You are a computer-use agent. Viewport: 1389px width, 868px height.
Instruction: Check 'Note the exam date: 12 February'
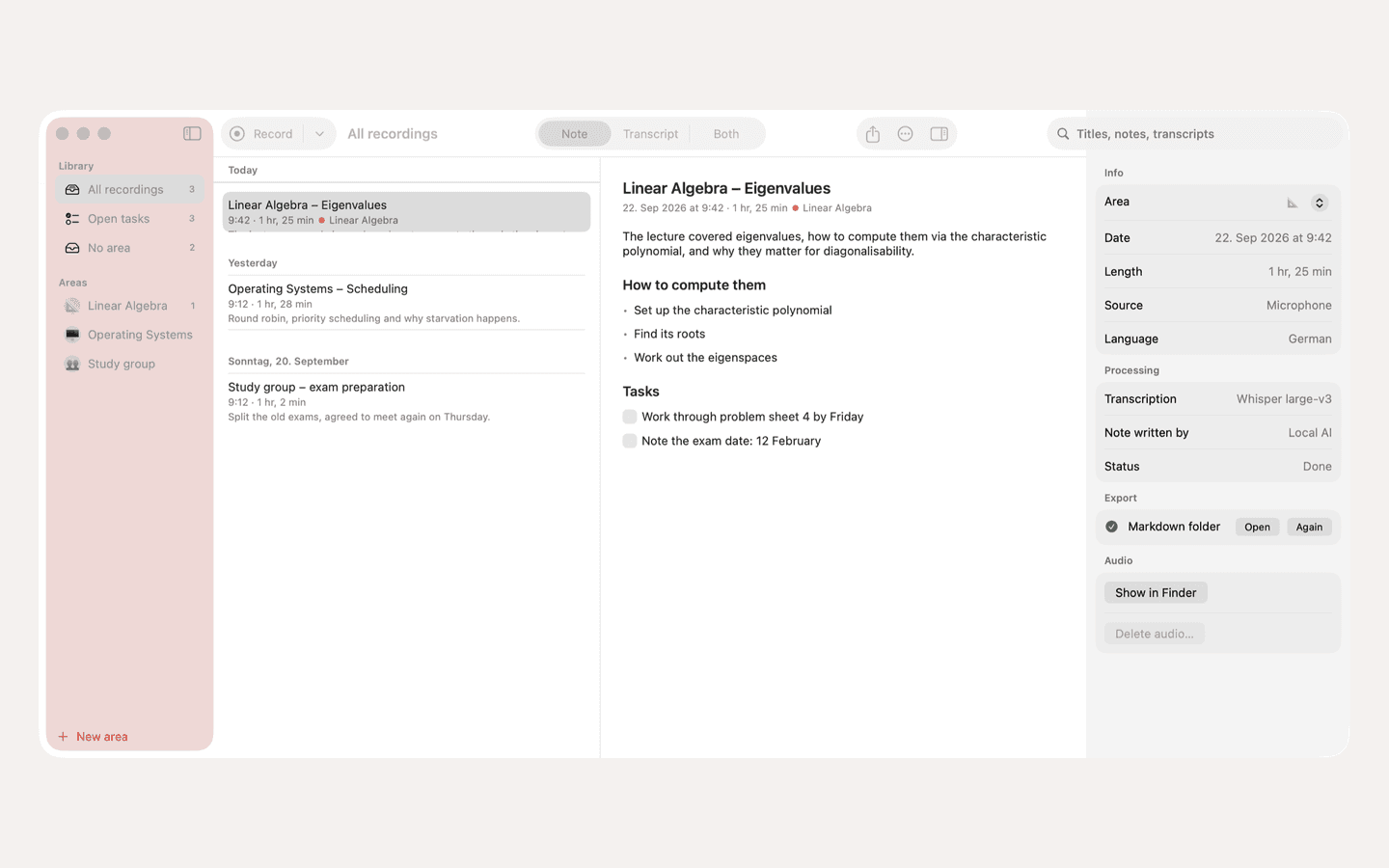coord(630,441)
